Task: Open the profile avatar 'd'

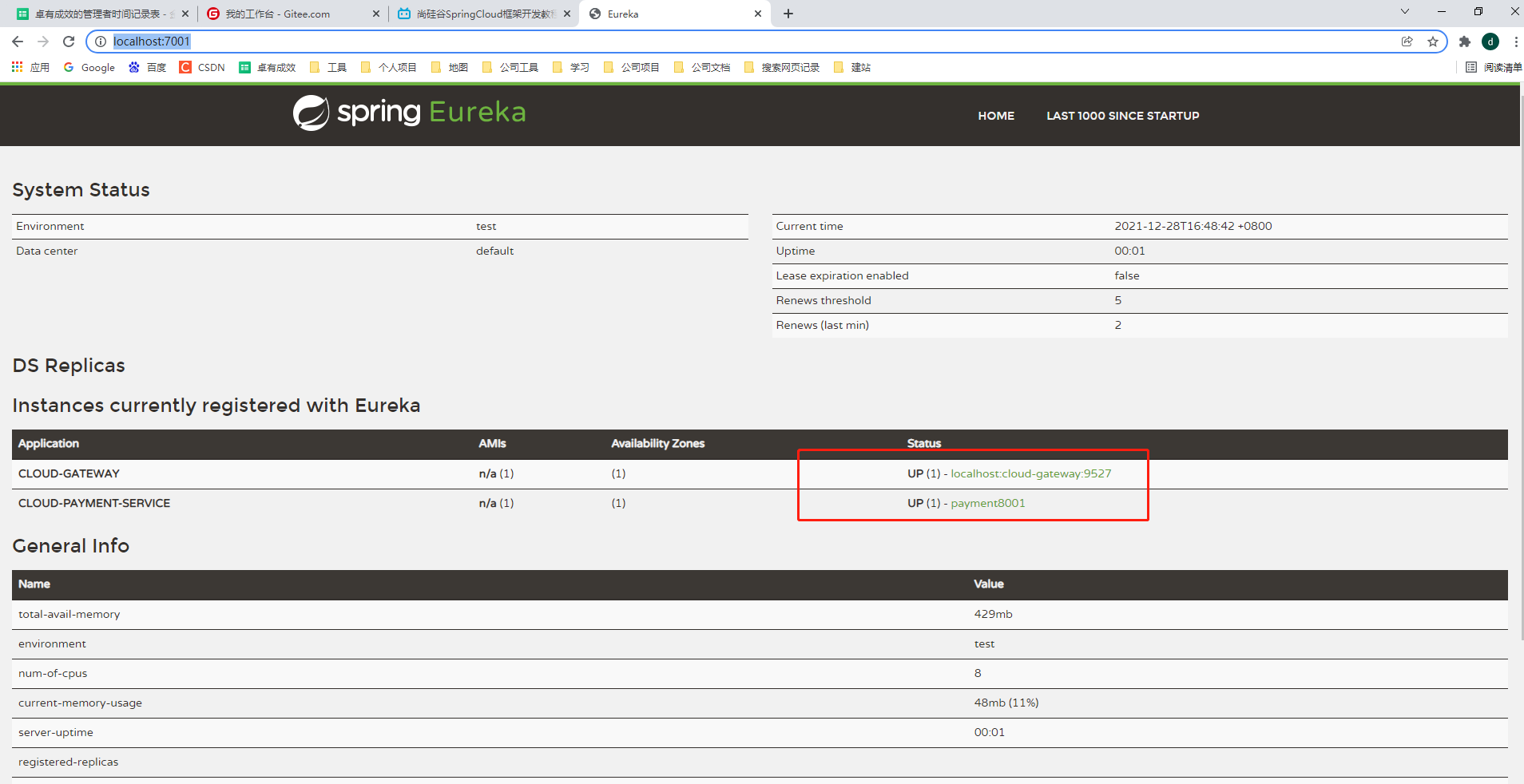Action: 1490,42
